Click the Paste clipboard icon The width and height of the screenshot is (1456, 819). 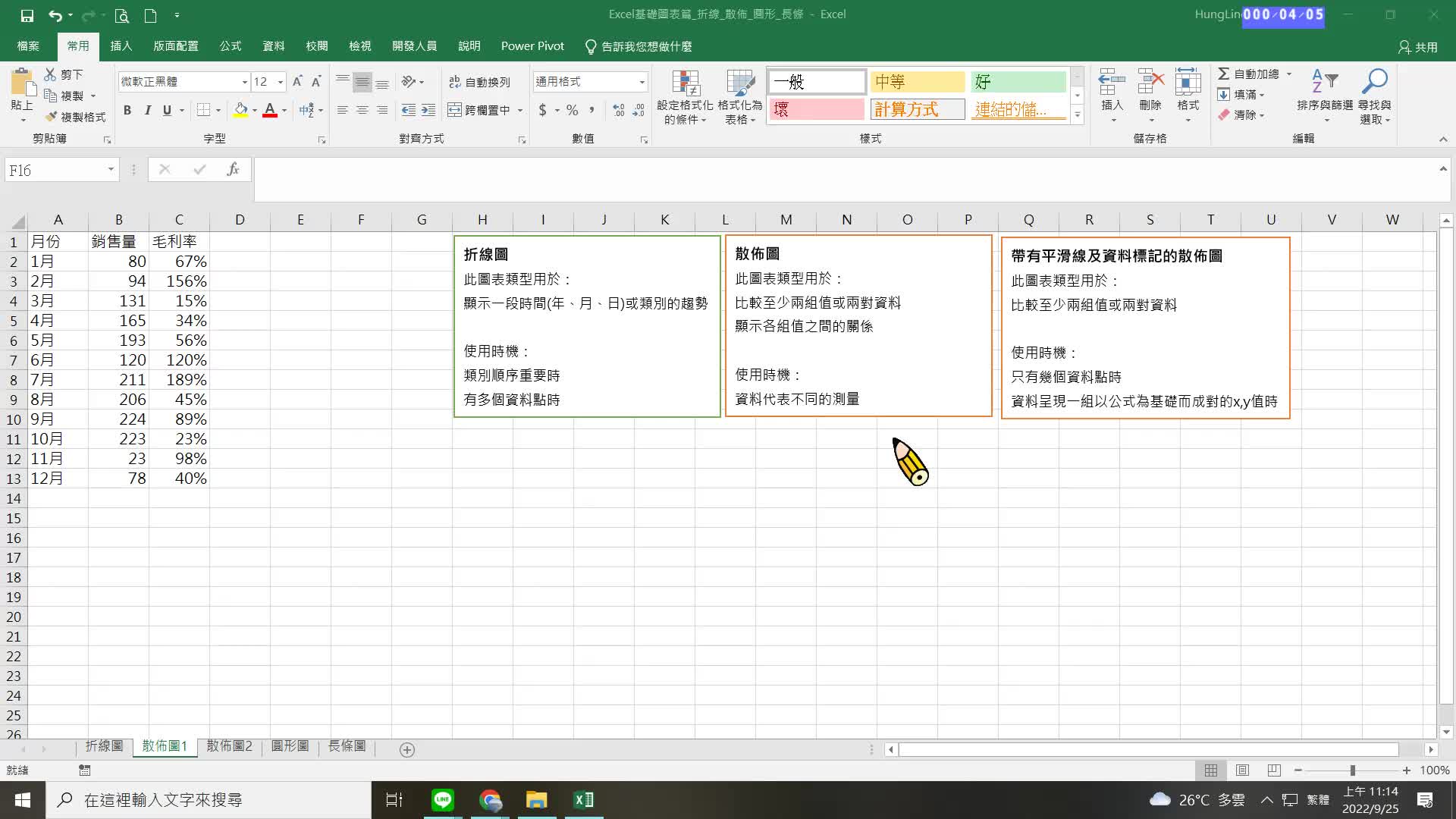[22, 82]
